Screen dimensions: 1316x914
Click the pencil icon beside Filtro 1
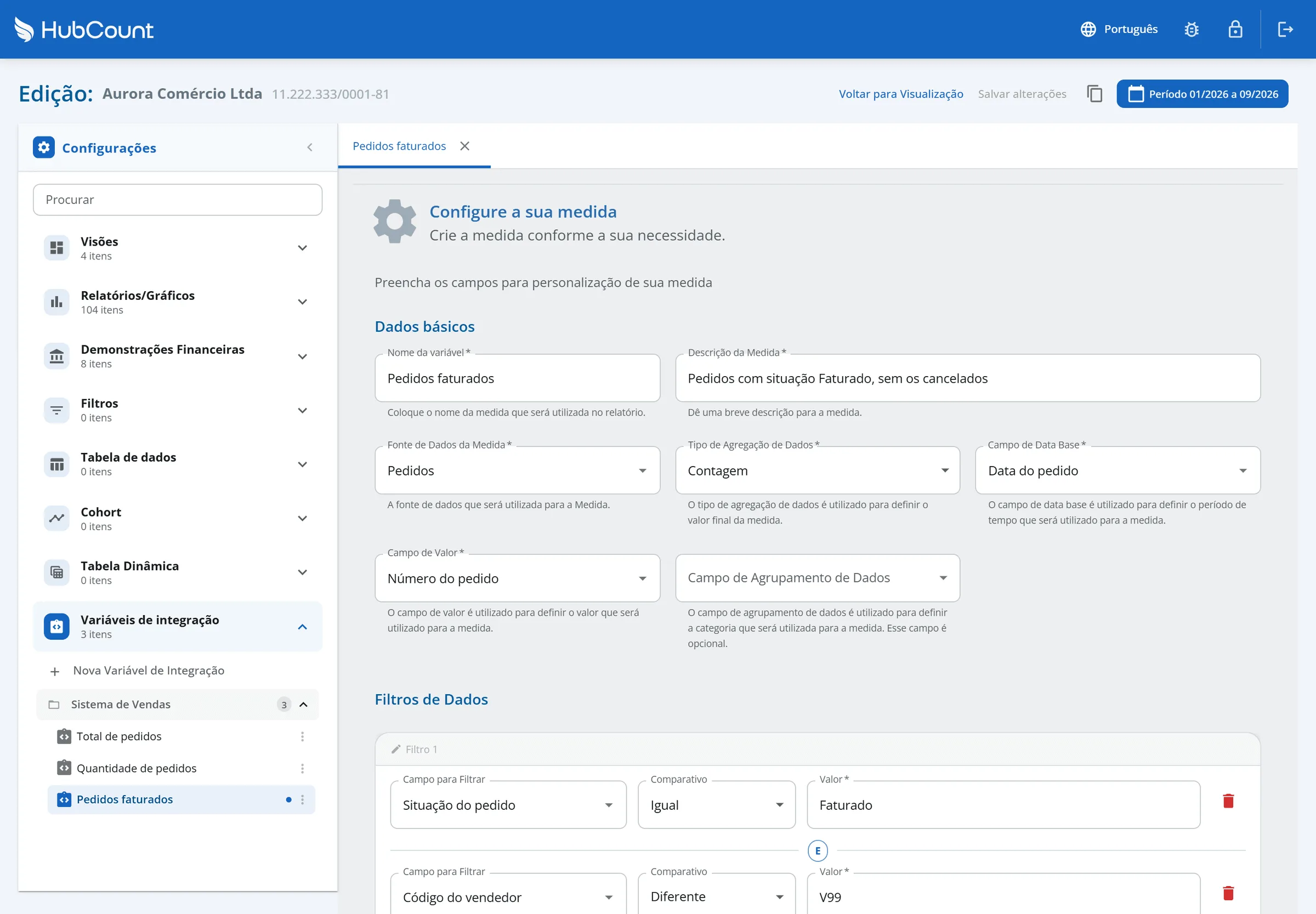point(396,749)
